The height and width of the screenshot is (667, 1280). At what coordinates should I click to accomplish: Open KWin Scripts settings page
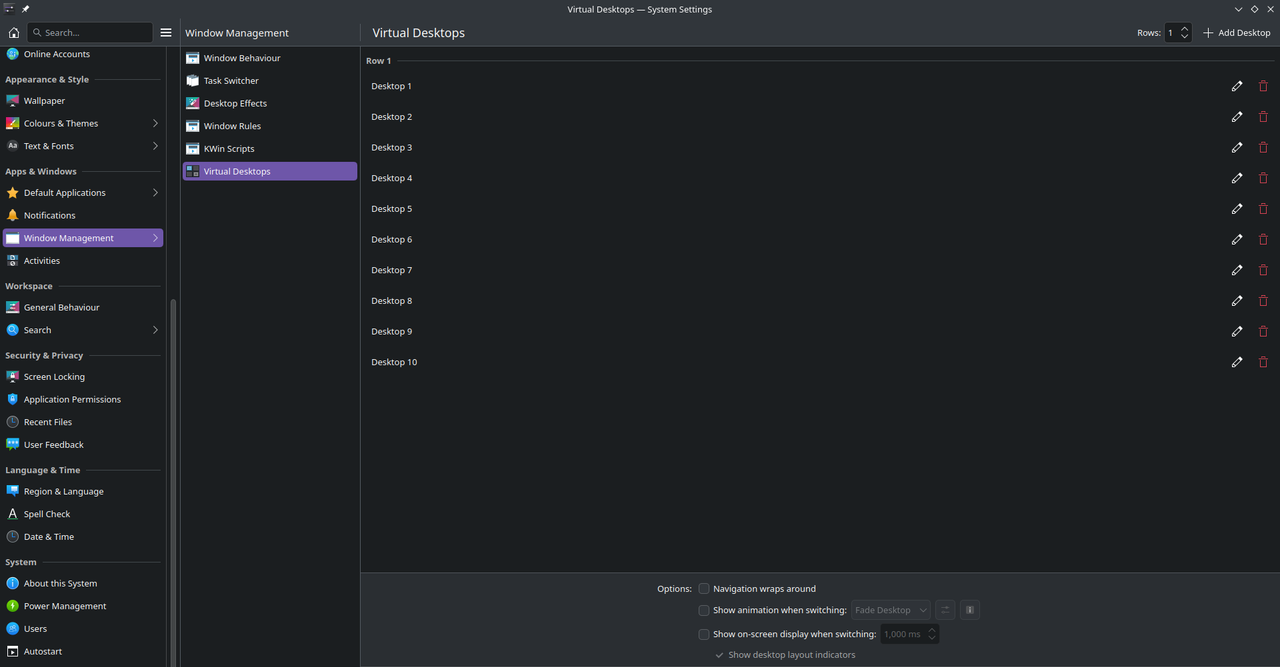tap(269, 149)
